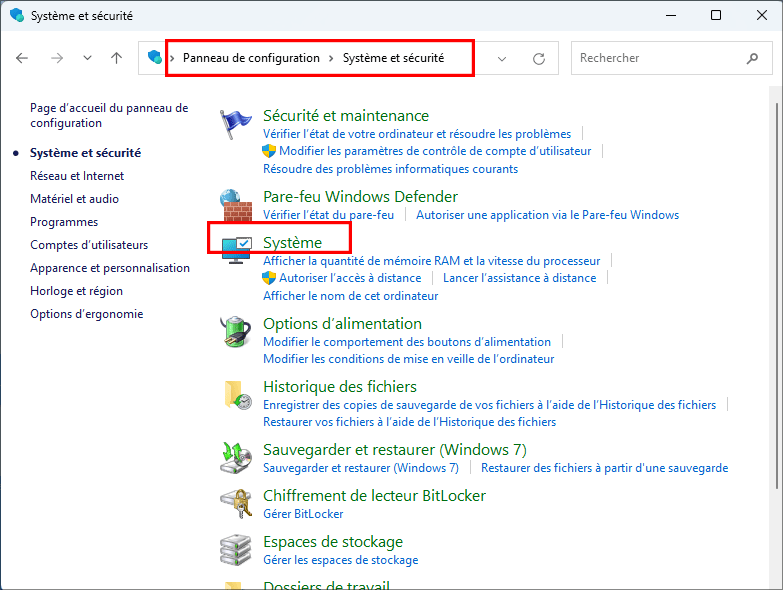Click Gérer les espaces de stockage

click(341, 560)
